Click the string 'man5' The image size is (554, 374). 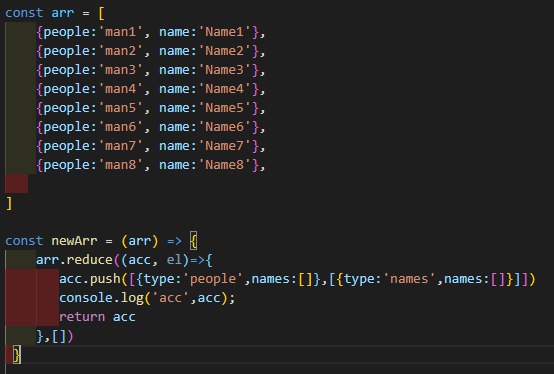coord(120,108)
